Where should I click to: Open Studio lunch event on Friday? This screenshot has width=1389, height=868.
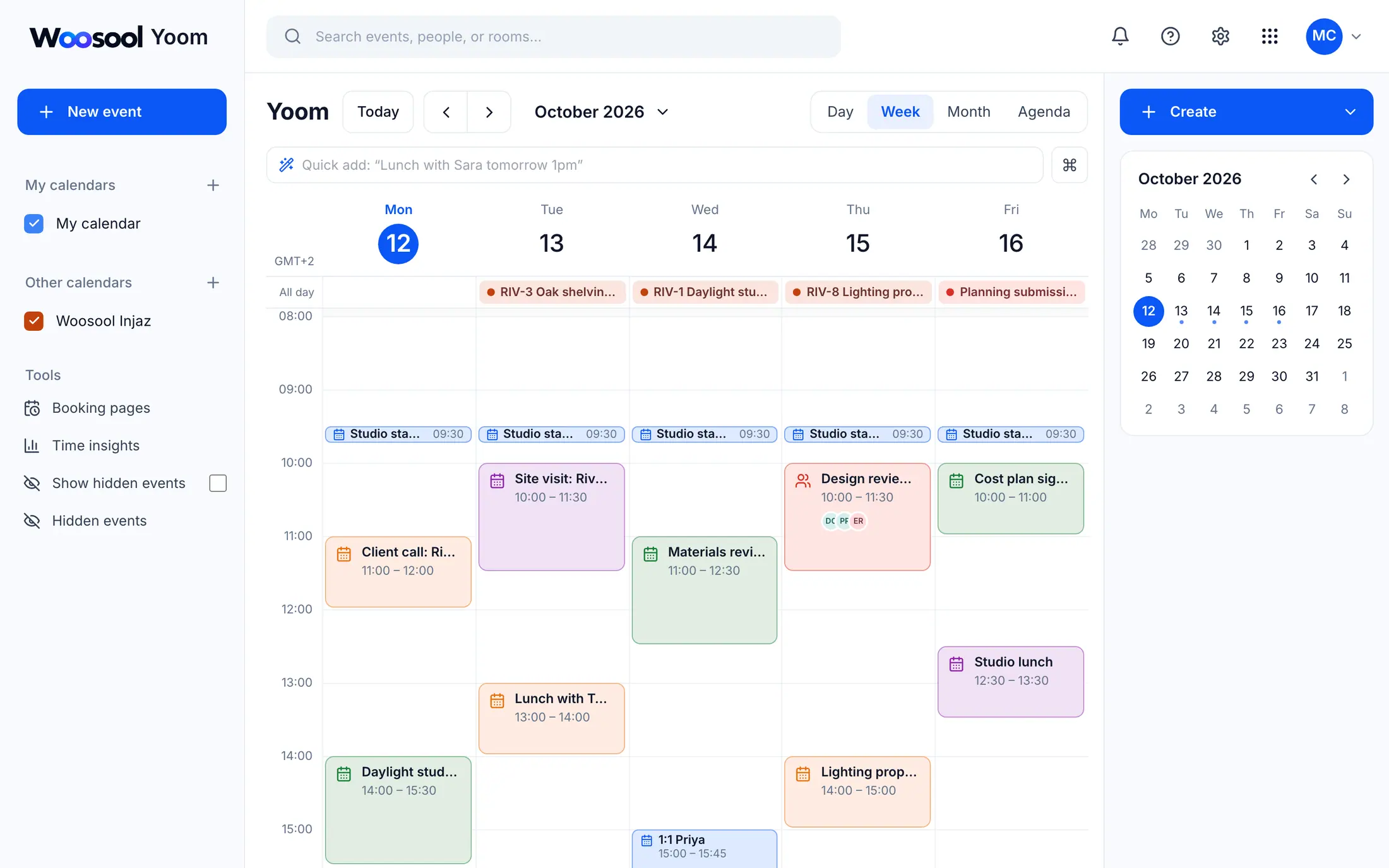(1011, 681)
